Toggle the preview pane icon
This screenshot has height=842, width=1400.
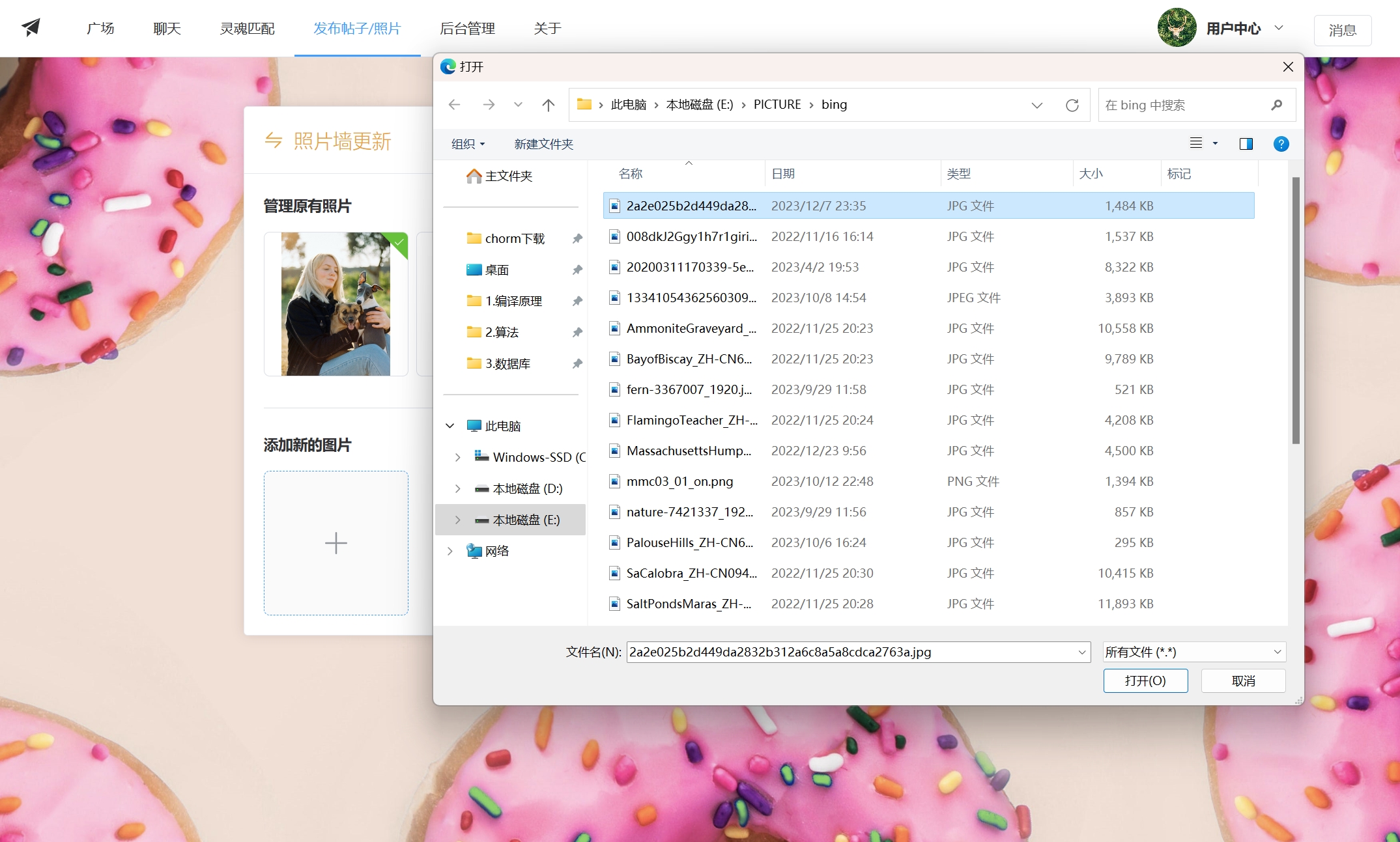click(x=1246, y=144)
